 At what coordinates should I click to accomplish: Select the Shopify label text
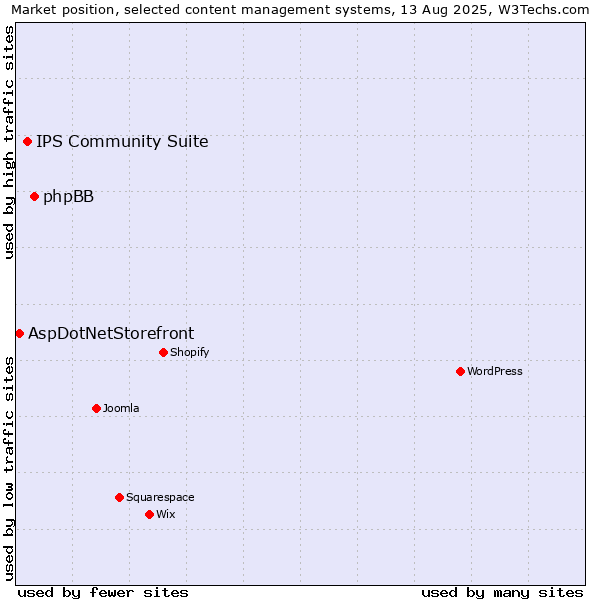(190, 352)
